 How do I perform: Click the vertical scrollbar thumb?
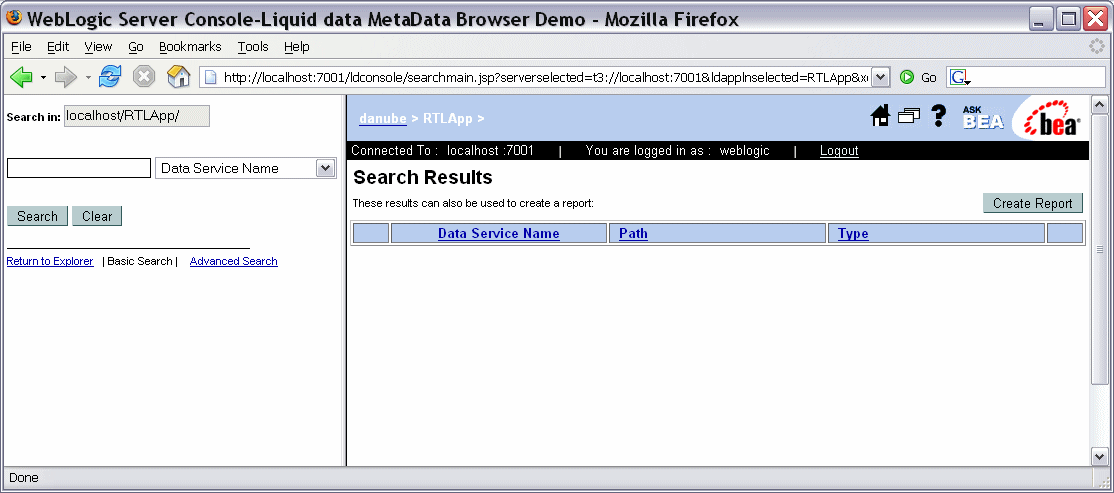tap(1099, 249)
